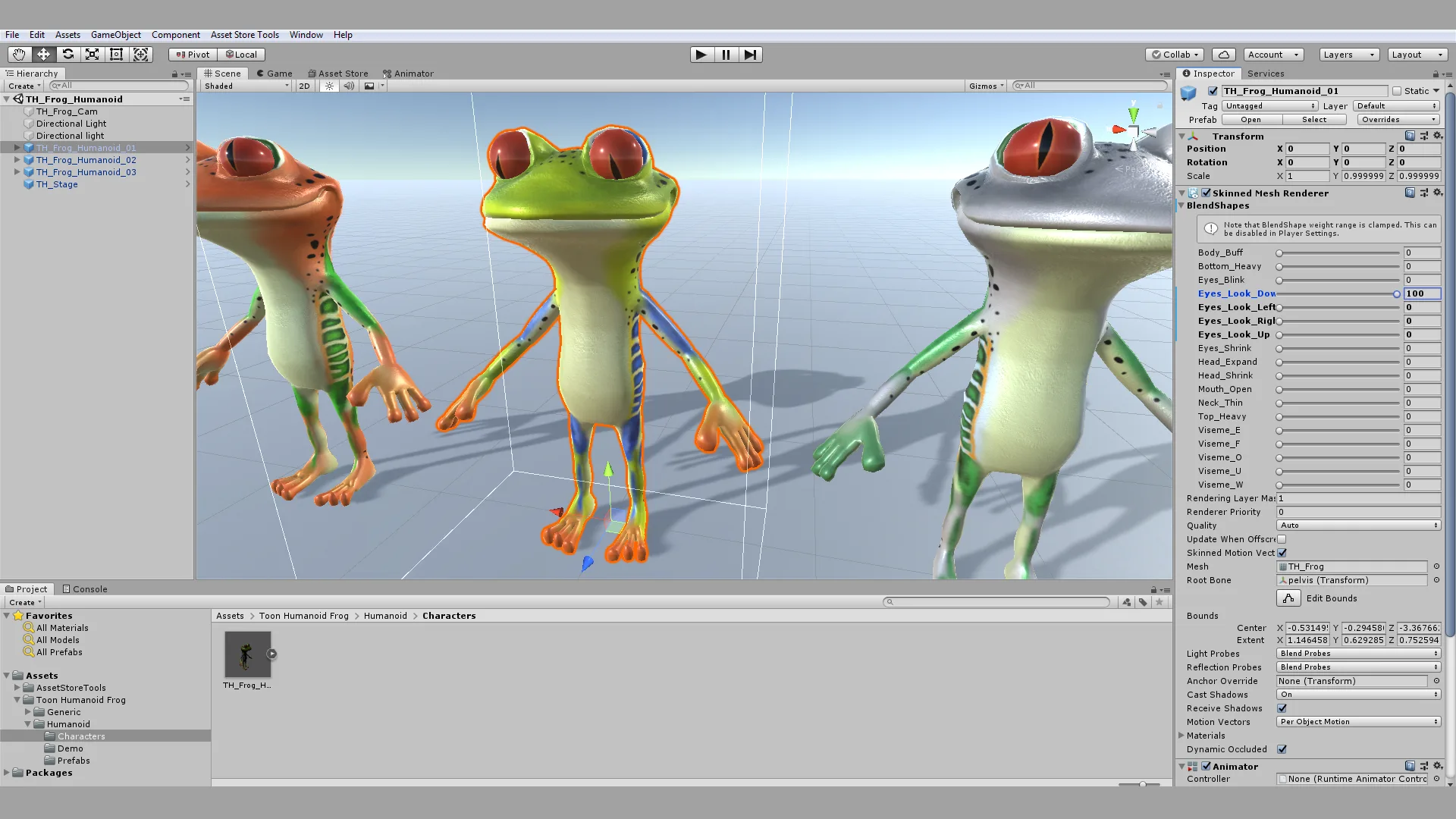This screenshot has width=1456, height=819.
Task: Open the Tag Untagged dropdown
Action: (x=1270, y=106)
